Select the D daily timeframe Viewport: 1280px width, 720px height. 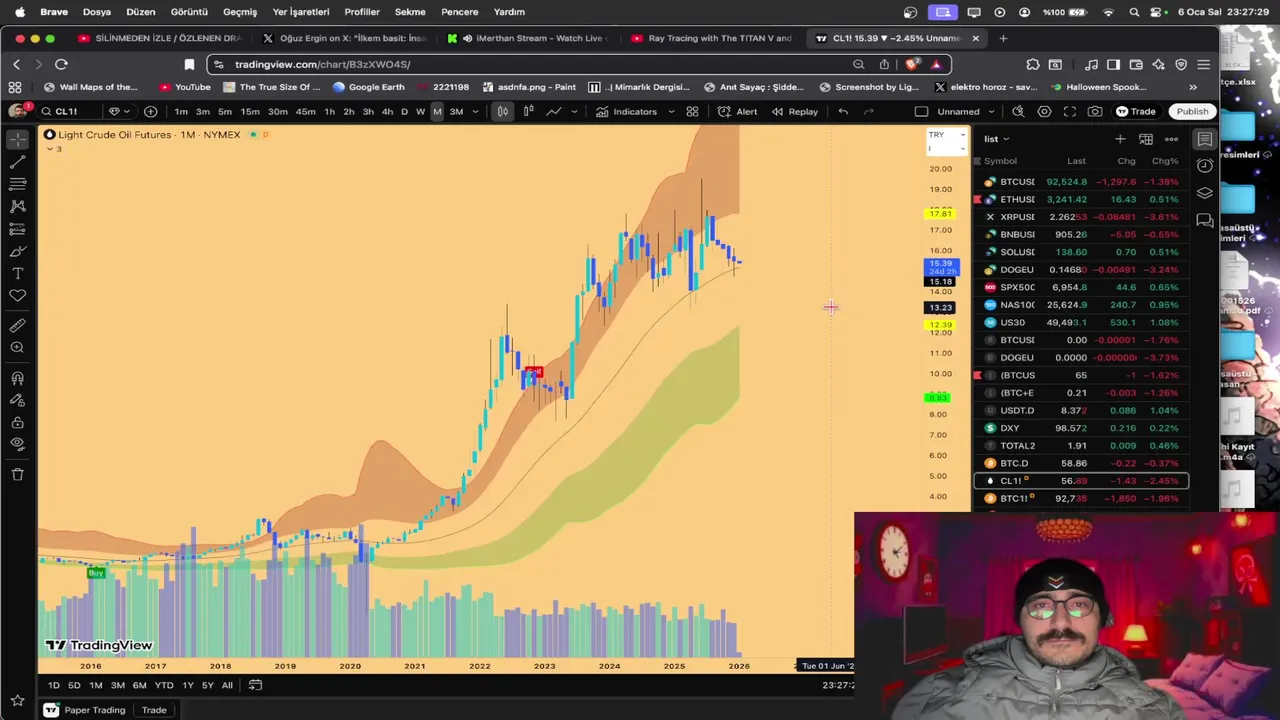(x=404, y=111)
